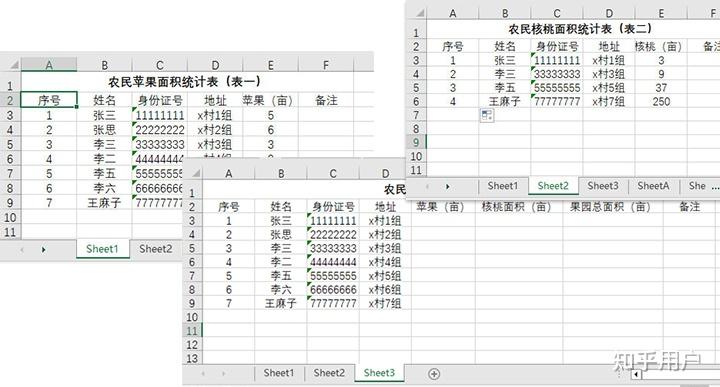Select row 2 header in table one window

10,100
